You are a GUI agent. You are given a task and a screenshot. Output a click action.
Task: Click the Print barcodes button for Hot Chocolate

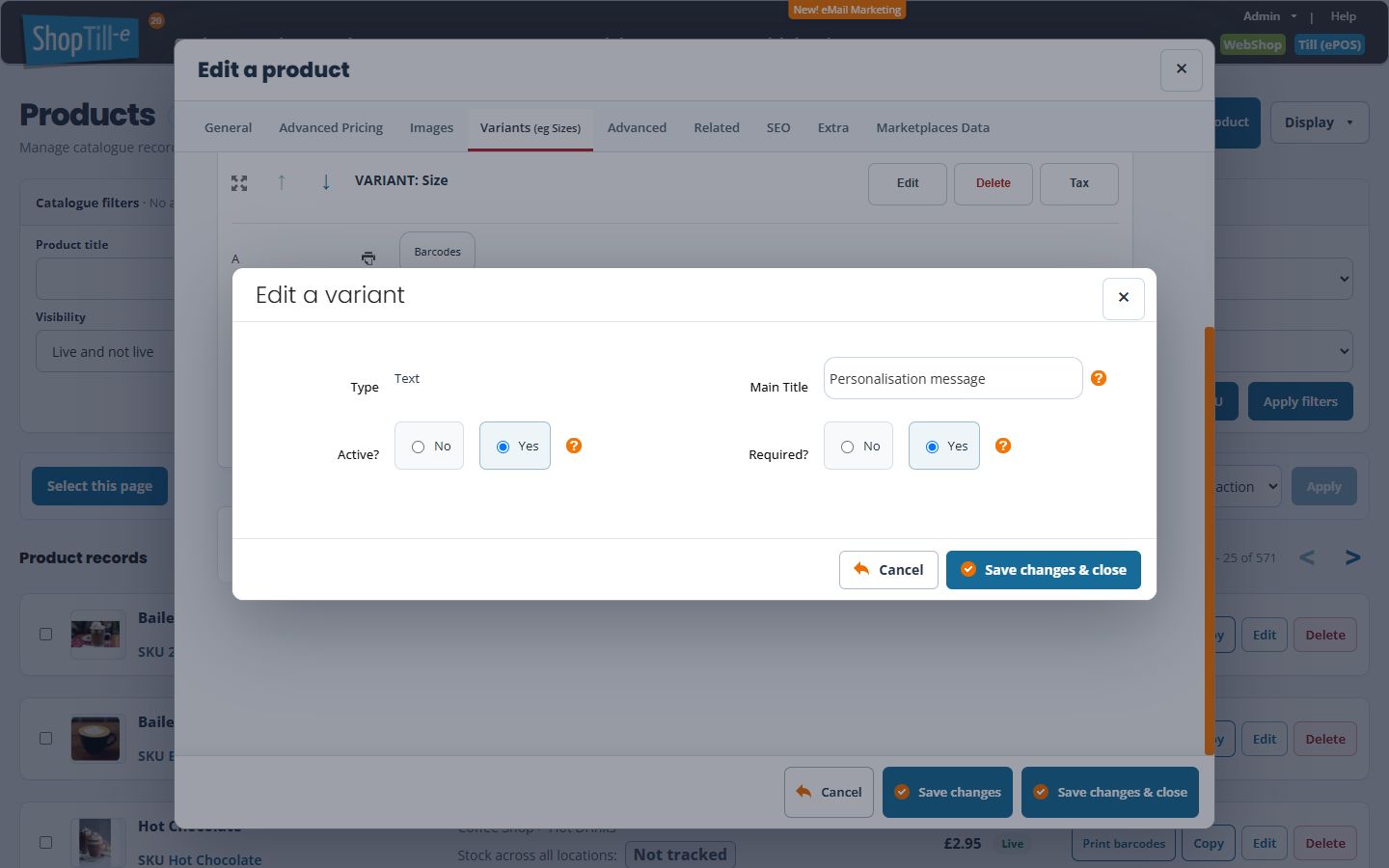(1124, 843)
